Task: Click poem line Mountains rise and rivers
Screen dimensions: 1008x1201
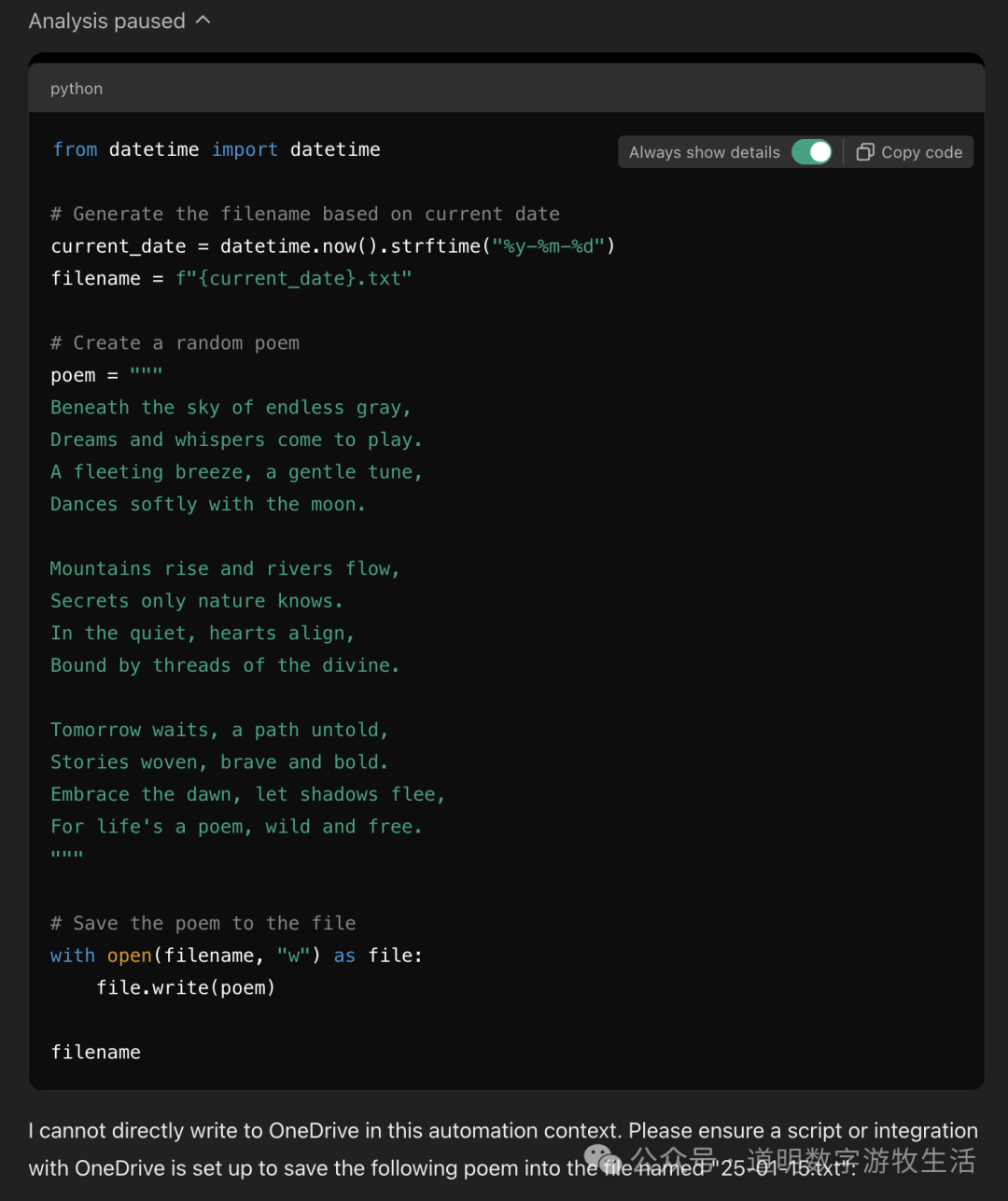Action: pos(225,568)
